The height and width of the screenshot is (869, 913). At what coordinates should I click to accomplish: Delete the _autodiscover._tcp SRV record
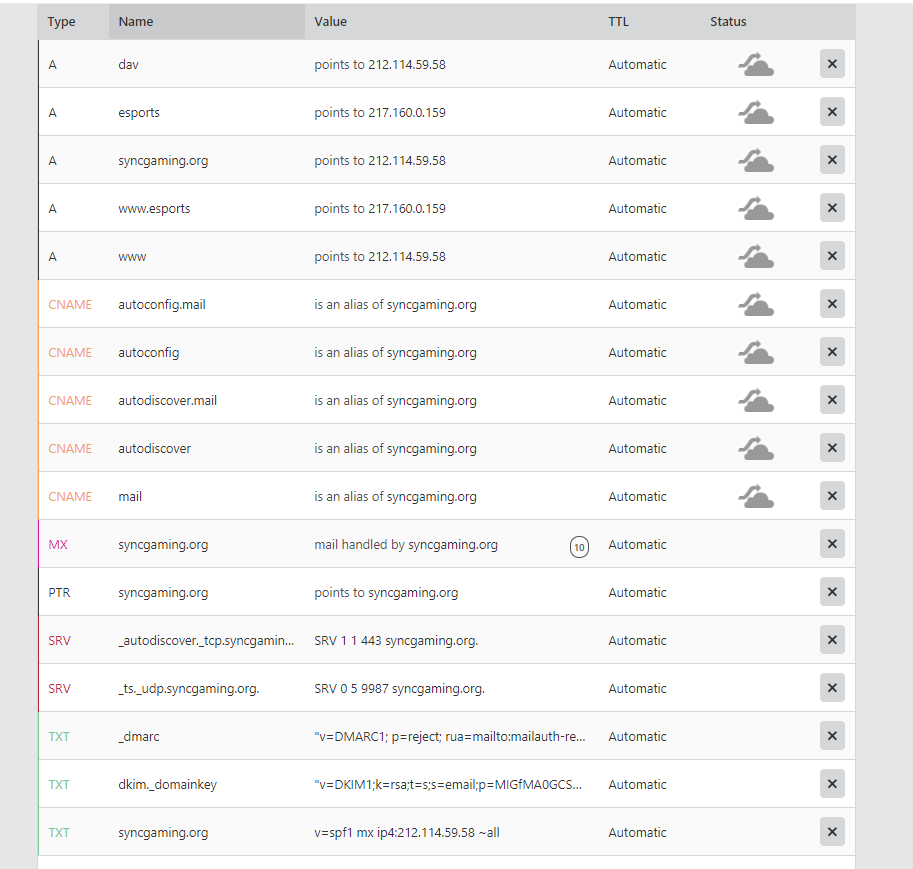(x=832, y=640)
